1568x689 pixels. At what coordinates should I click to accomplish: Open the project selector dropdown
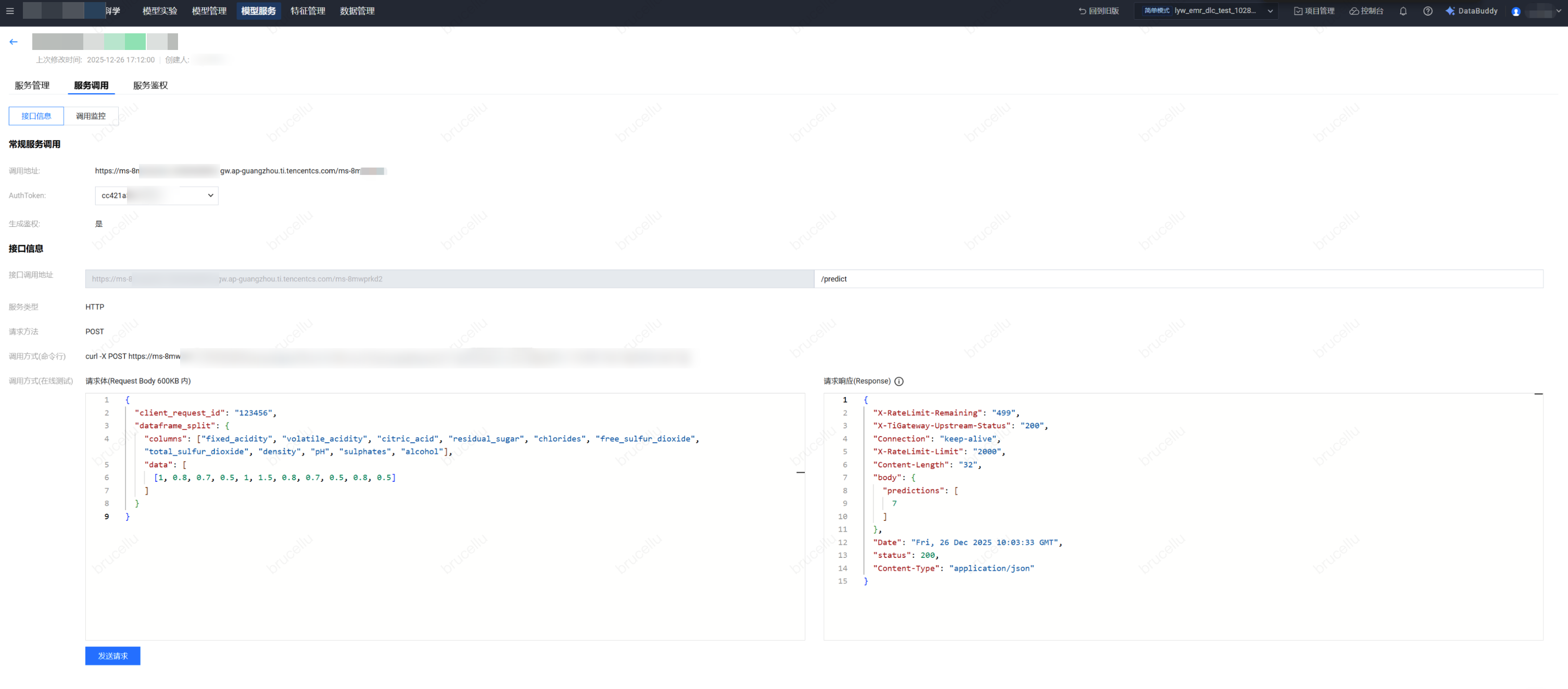pos(1207,11)
